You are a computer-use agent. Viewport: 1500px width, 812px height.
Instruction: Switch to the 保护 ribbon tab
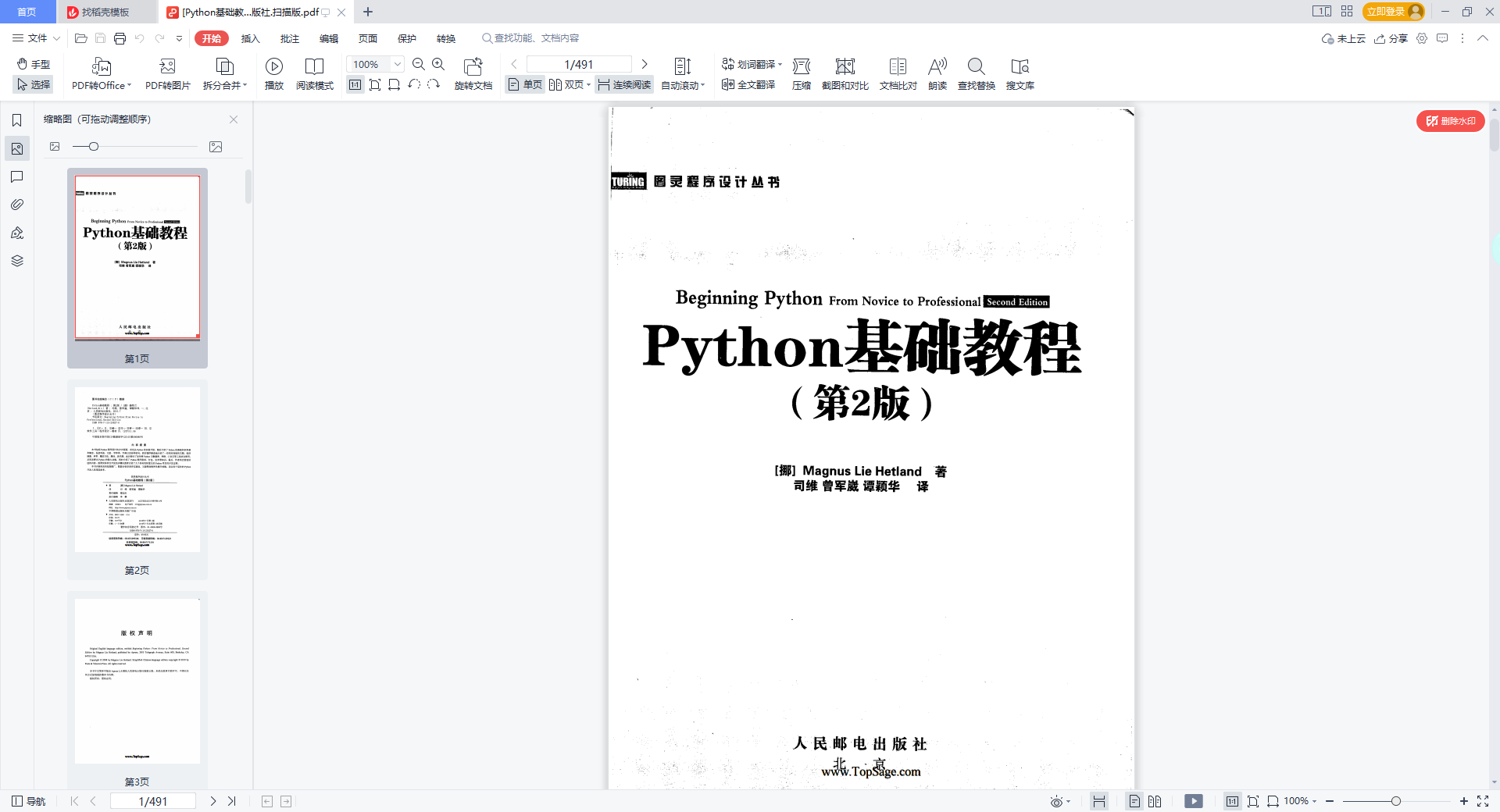[407, 38]
